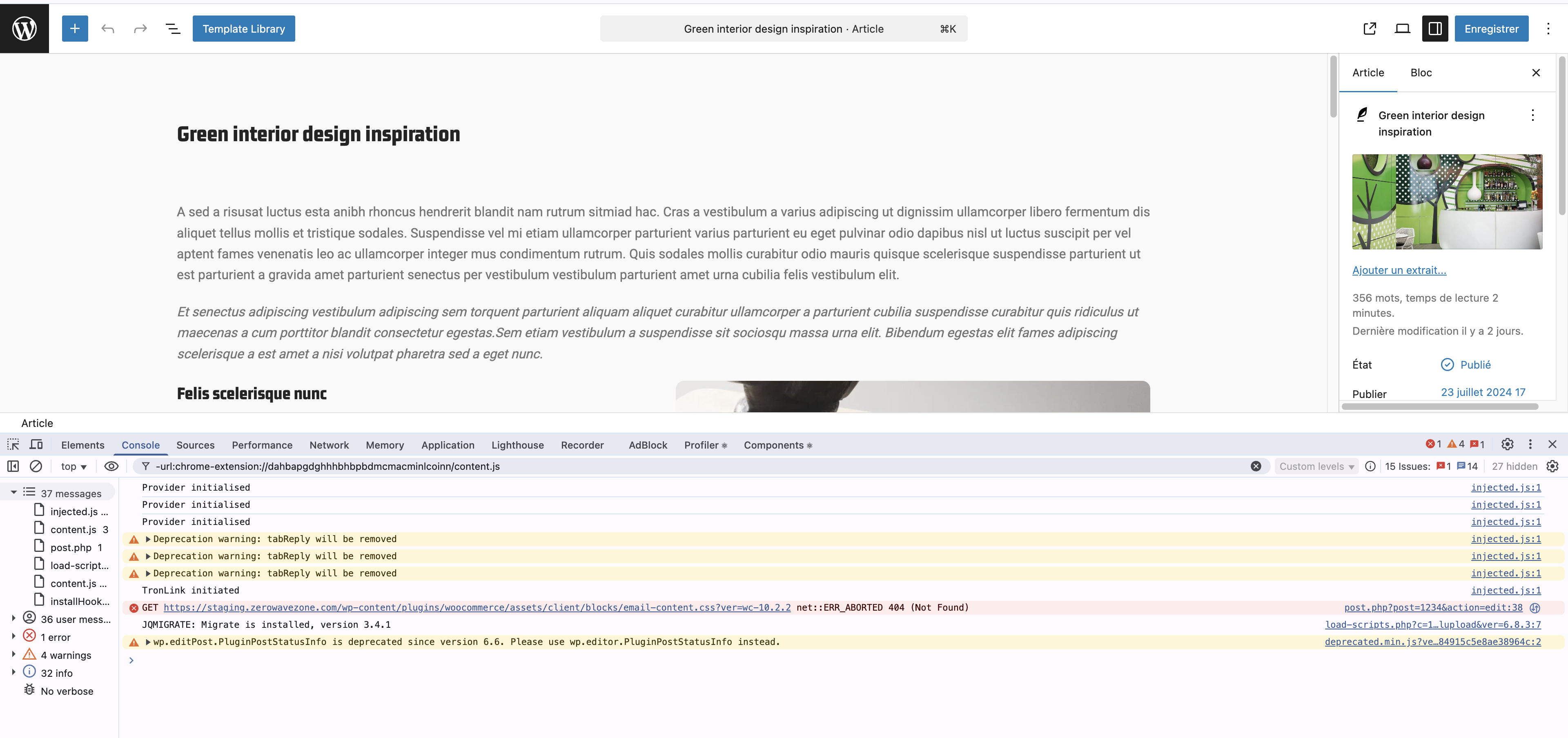Toggle the console sidebar panel icon
This screenshot has width=1568, height=738.
pos(13,466)
